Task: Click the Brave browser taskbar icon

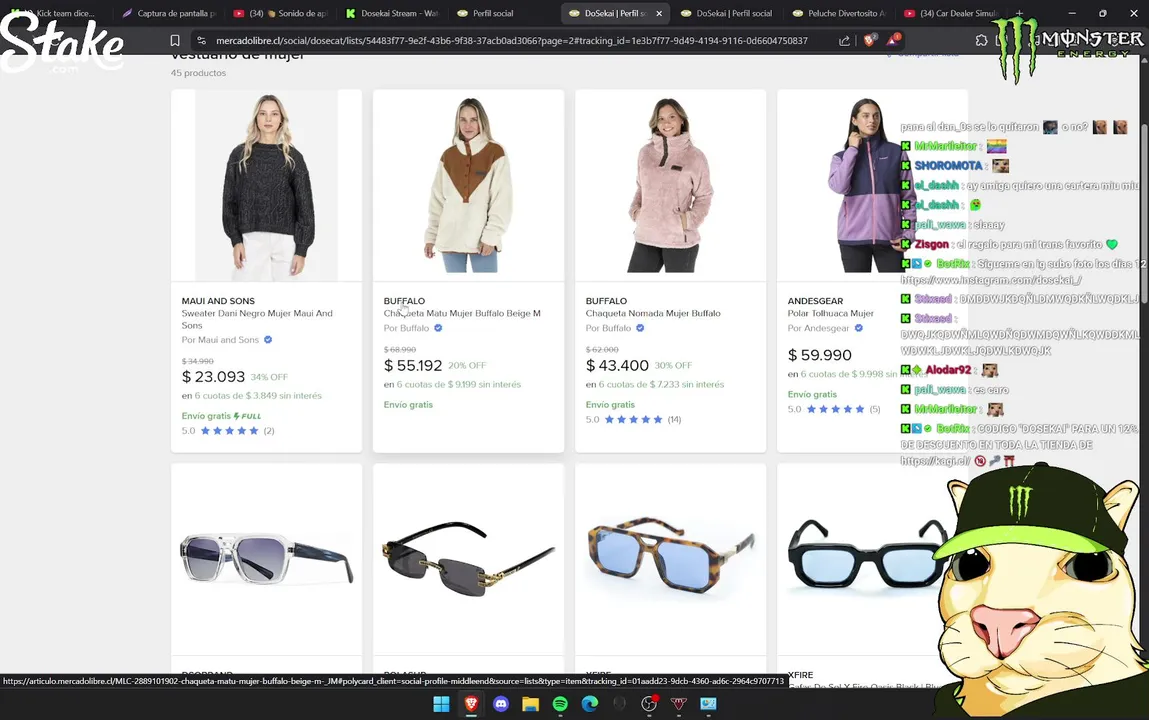Action: click(471, 704)
